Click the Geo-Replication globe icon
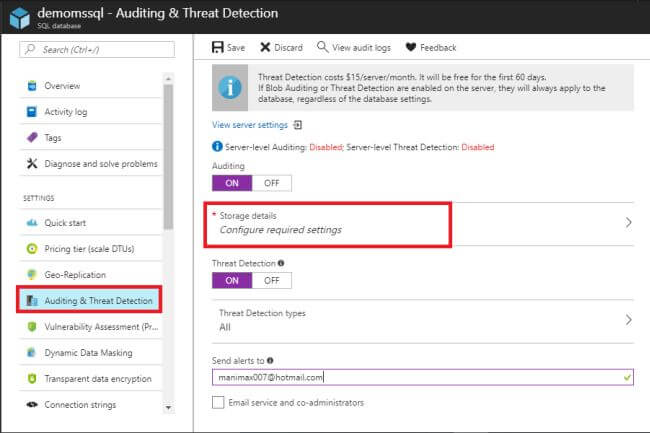The image size is (650, 433). click(32, 274)
